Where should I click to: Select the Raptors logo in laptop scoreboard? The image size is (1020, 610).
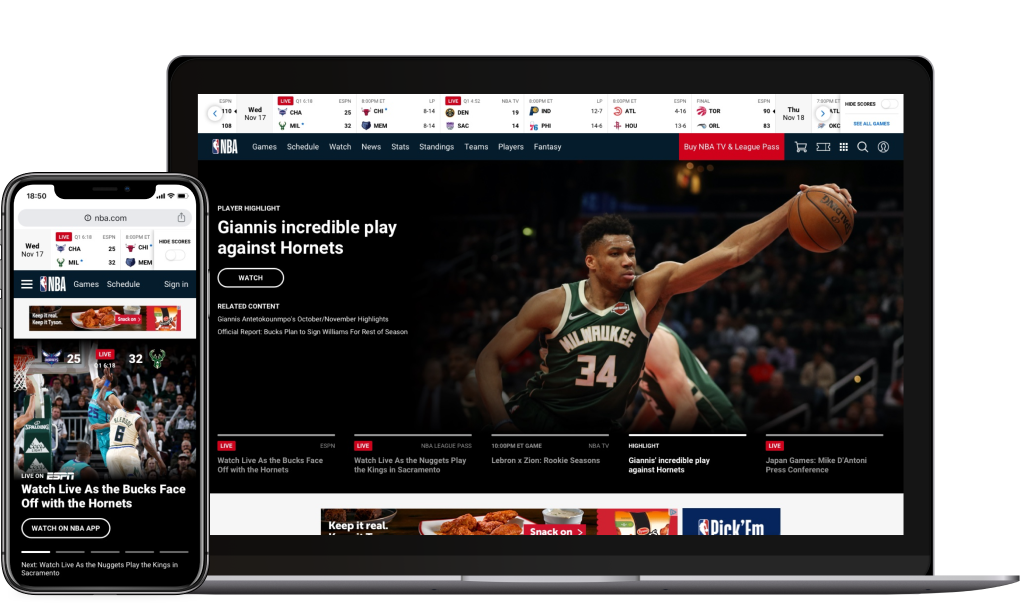(x=701, y=111)
